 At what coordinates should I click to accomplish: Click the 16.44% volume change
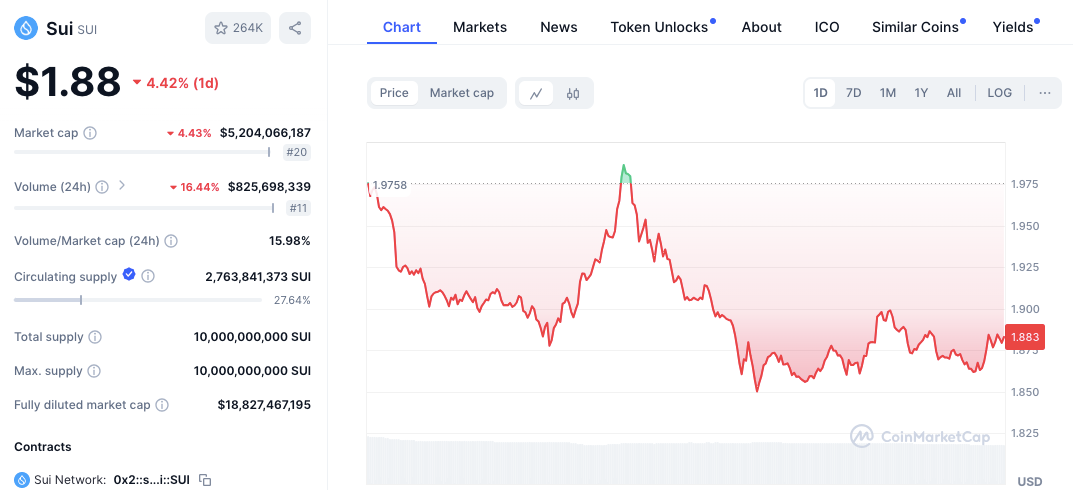click(195, 187)
